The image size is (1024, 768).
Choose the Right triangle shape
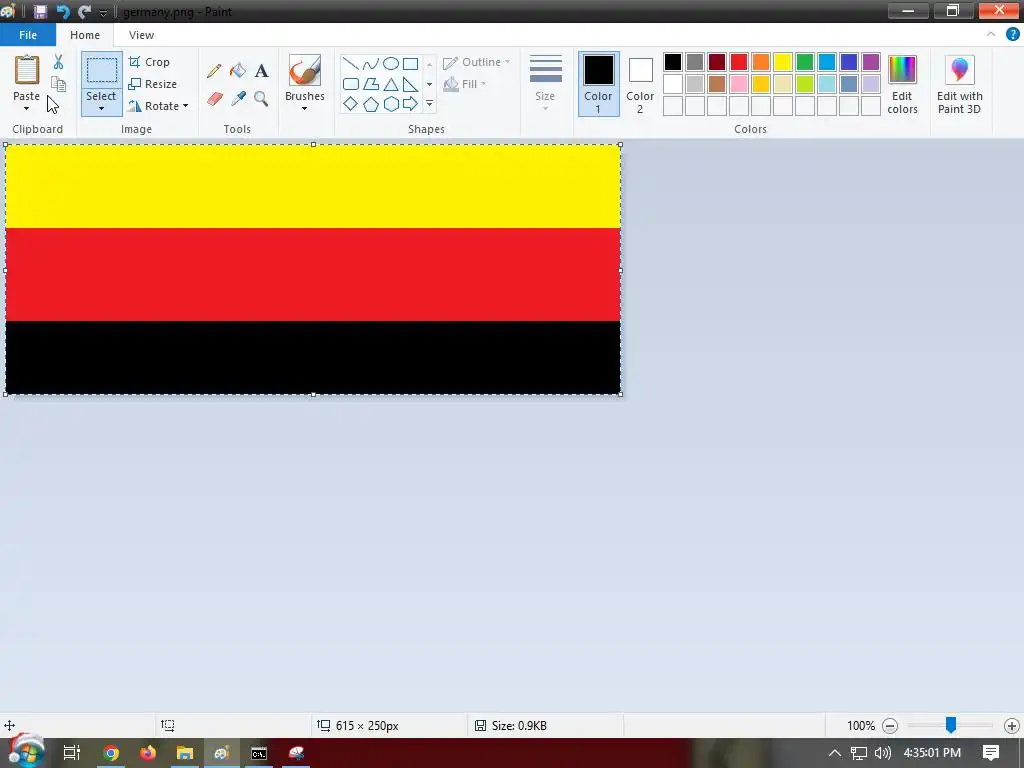[410, 84]
